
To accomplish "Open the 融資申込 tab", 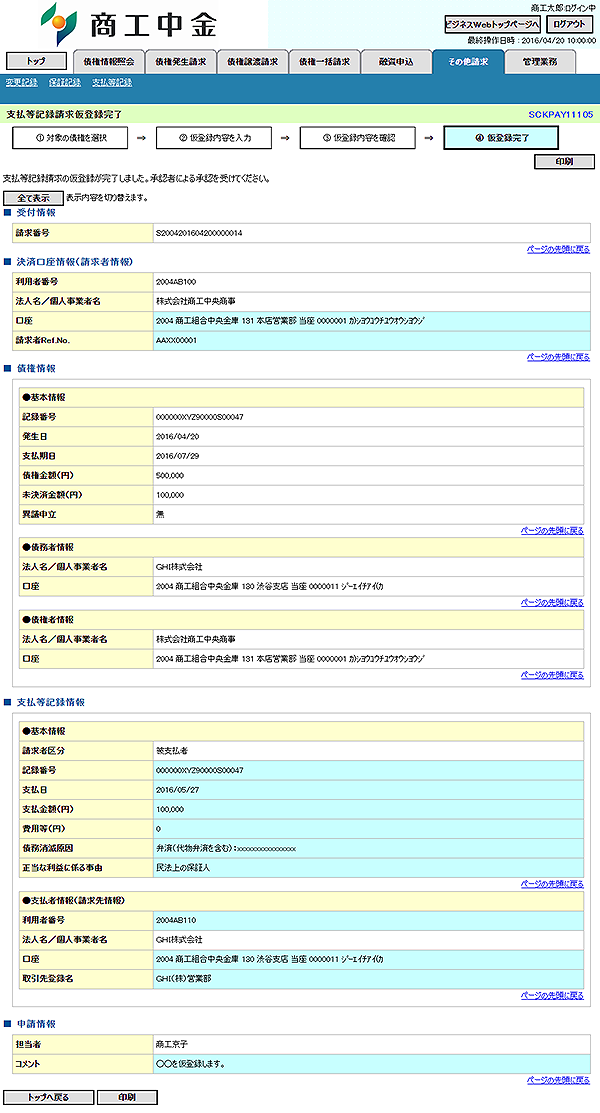I will (396, 62).
